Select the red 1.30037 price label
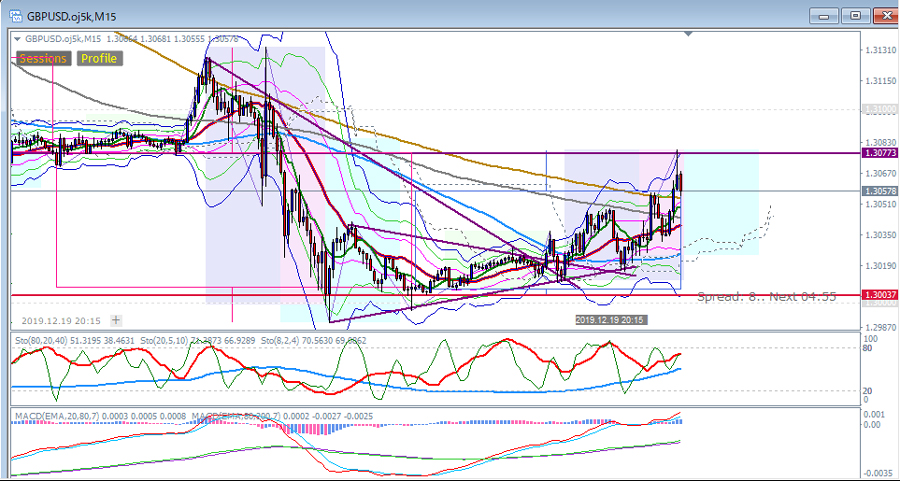Screen dimensions: 900x481 pos(879,296)
